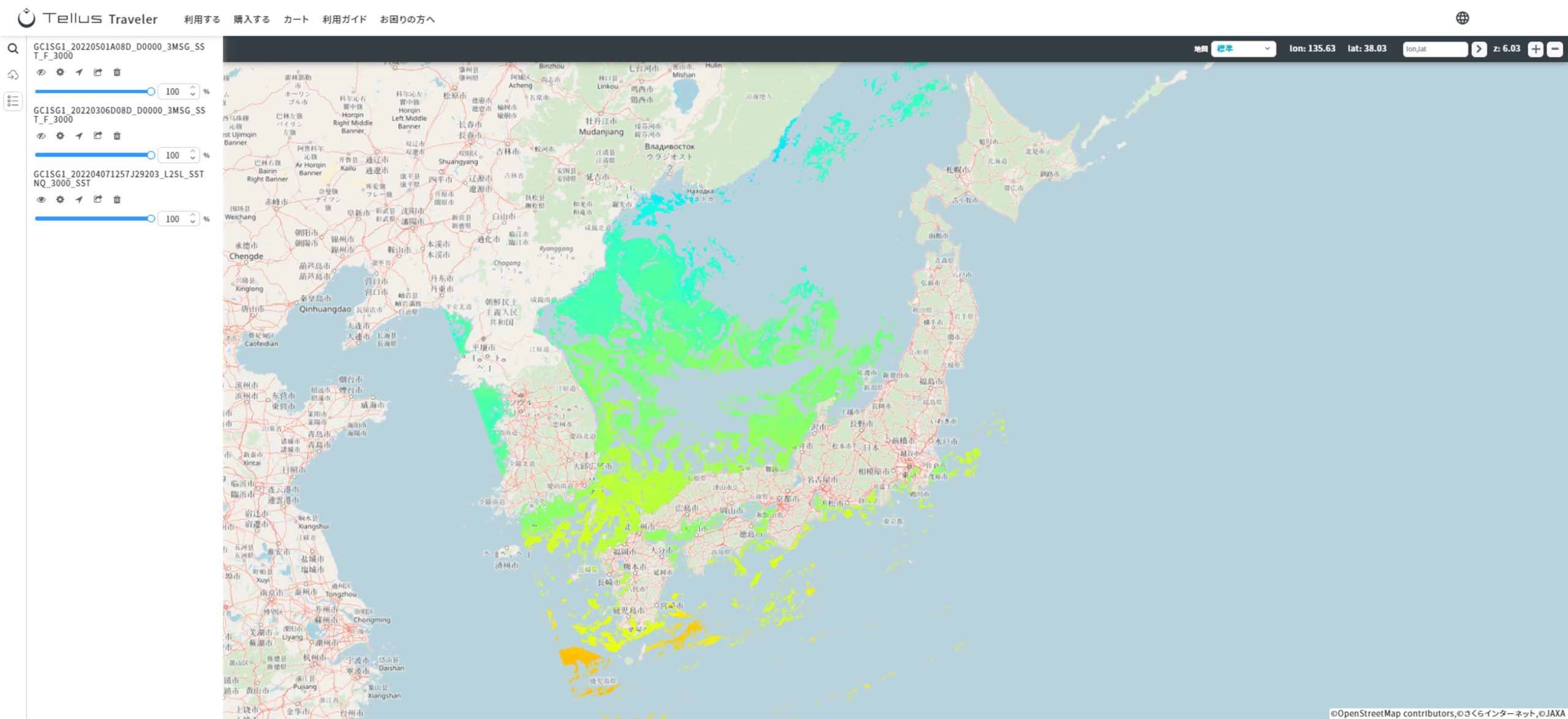Show the hidden 20220306D08D layer
This screenshot has width=1568, height=719.
point(41,136)
